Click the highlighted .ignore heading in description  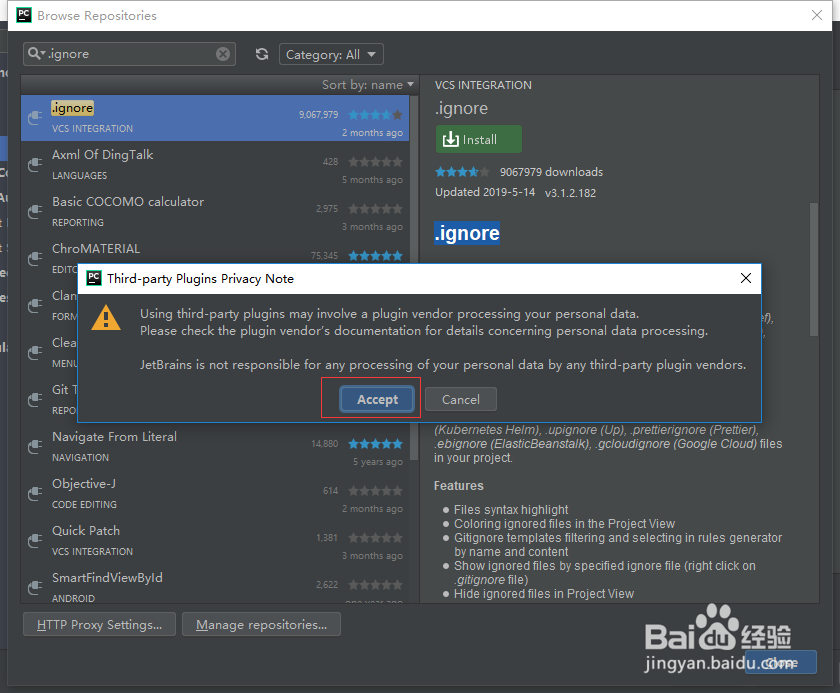[467, 233]
